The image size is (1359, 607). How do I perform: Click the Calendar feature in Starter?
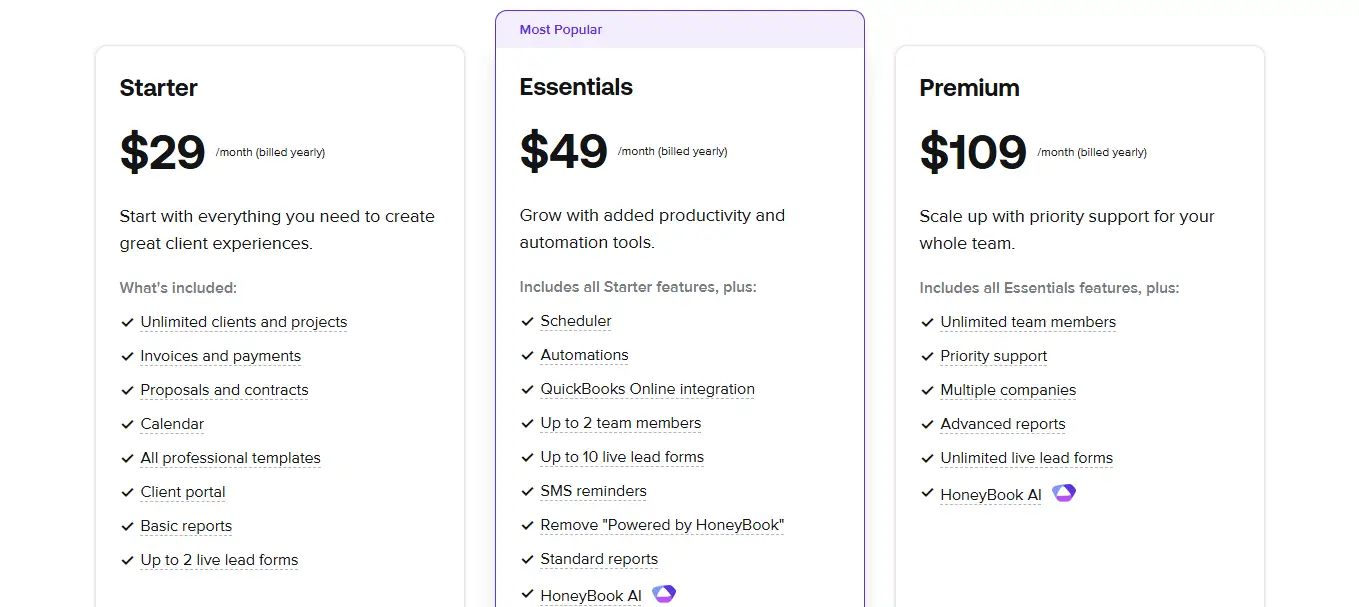(172, 424)
